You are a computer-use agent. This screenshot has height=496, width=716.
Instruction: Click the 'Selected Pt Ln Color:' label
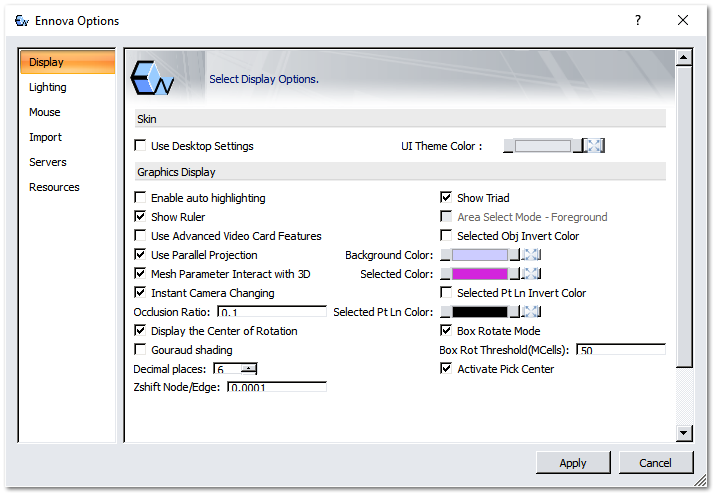point(383,312)
